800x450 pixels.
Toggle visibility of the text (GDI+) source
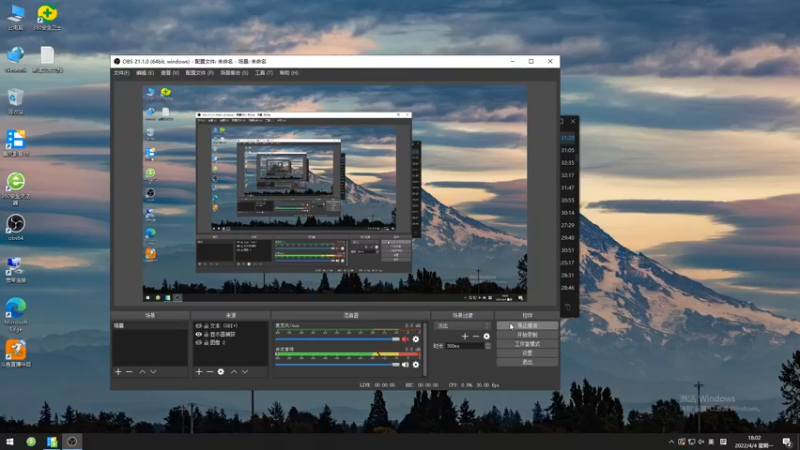[198, 326]
